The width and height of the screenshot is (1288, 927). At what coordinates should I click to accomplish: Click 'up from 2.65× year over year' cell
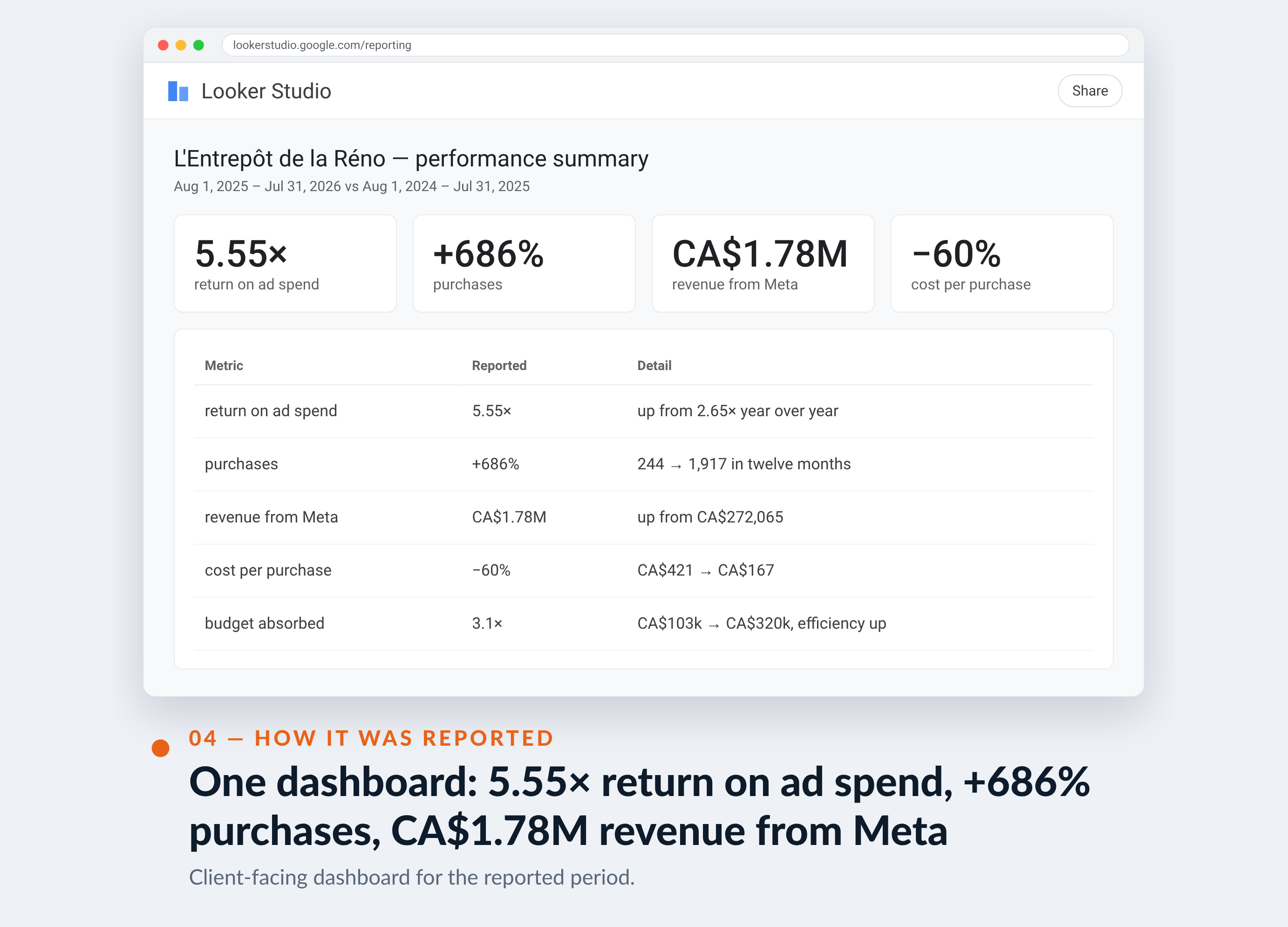coord(738,411)
